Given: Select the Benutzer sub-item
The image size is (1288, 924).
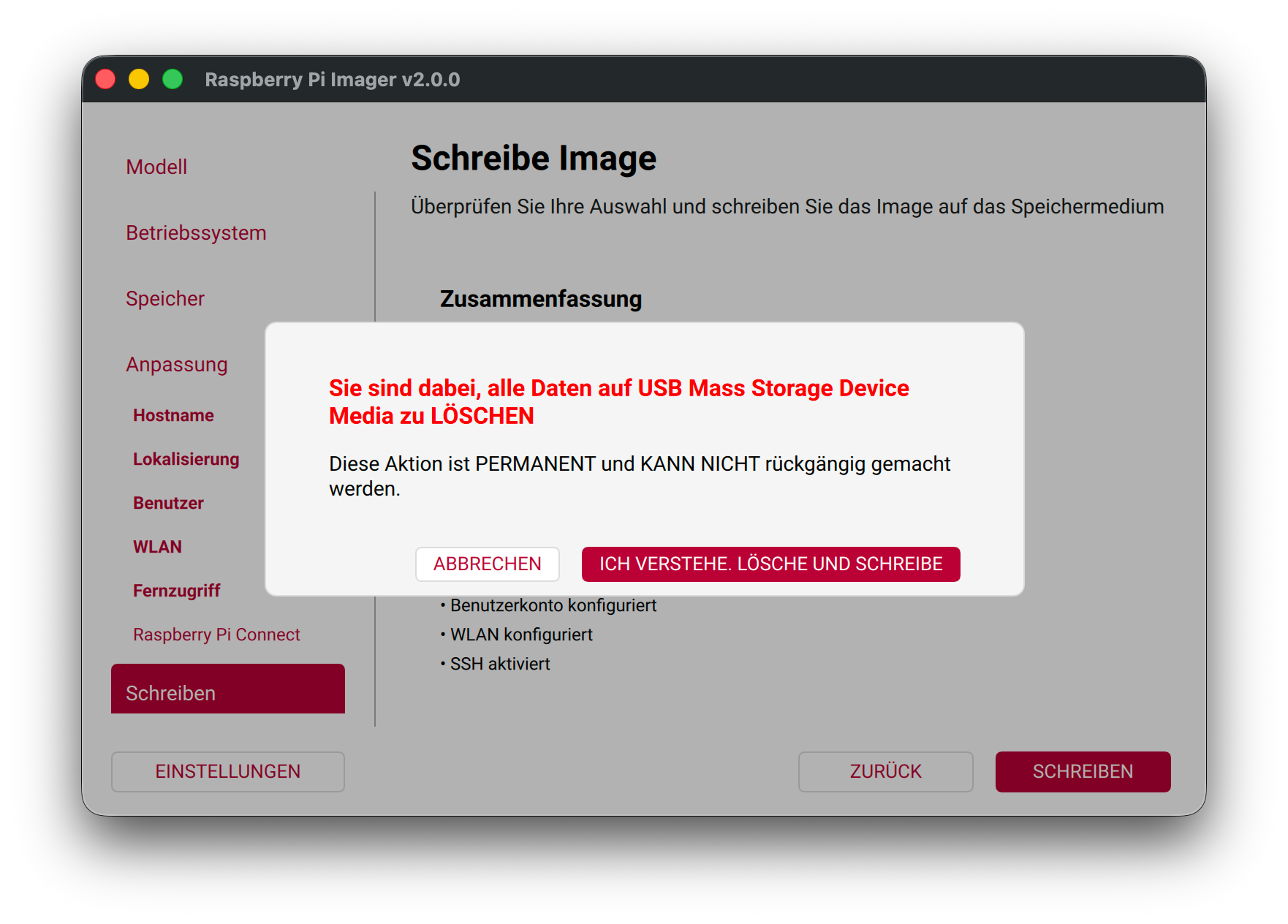Looking at the screenshot, I should point(168,503).
